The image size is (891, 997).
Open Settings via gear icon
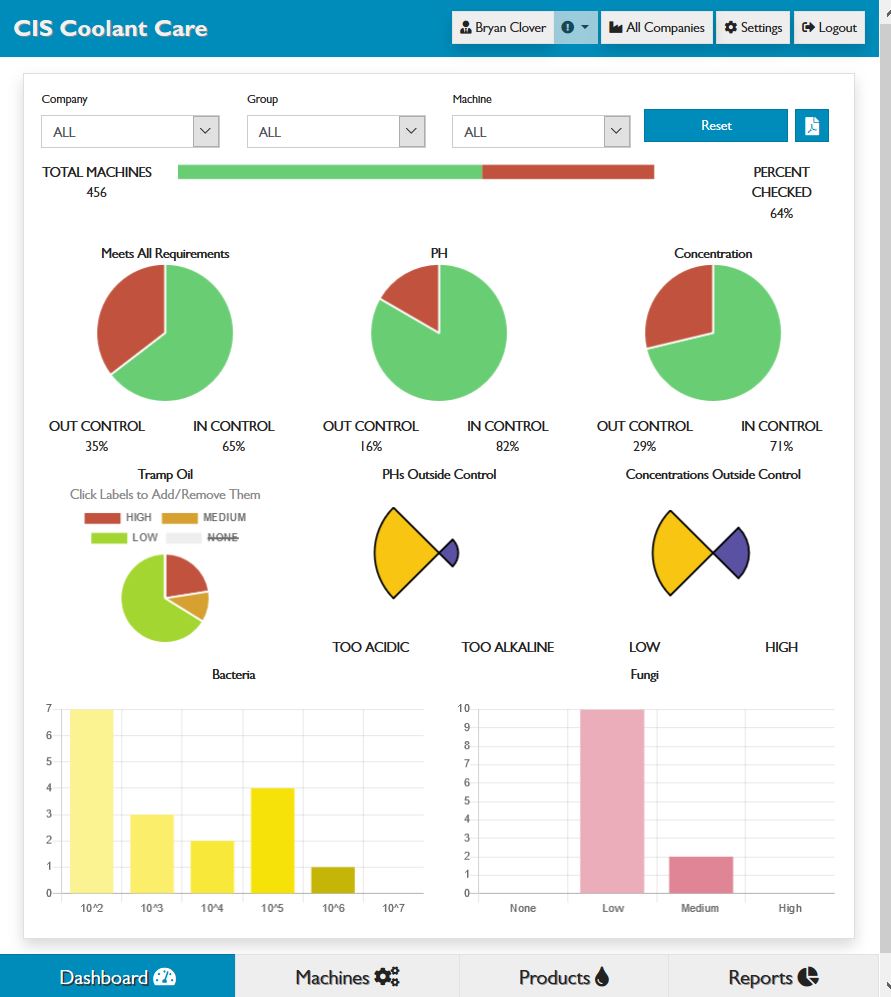coord(753,28)
